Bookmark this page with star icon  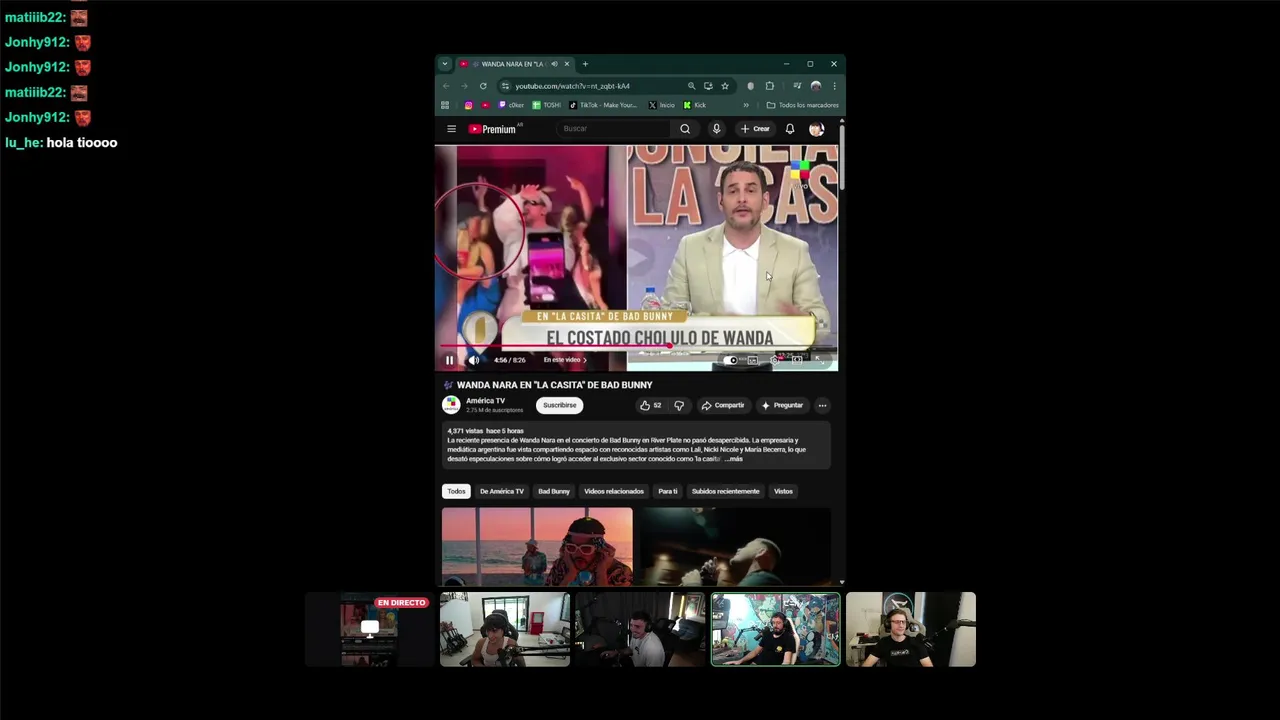point(725,86)
